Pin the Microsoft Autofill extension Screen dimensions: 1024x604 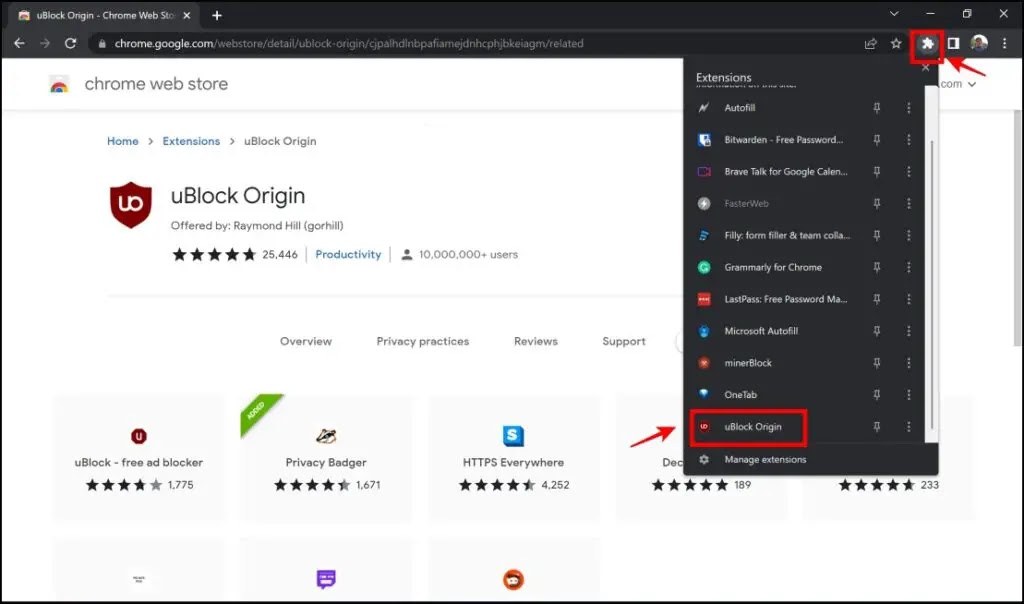(876, 331)
